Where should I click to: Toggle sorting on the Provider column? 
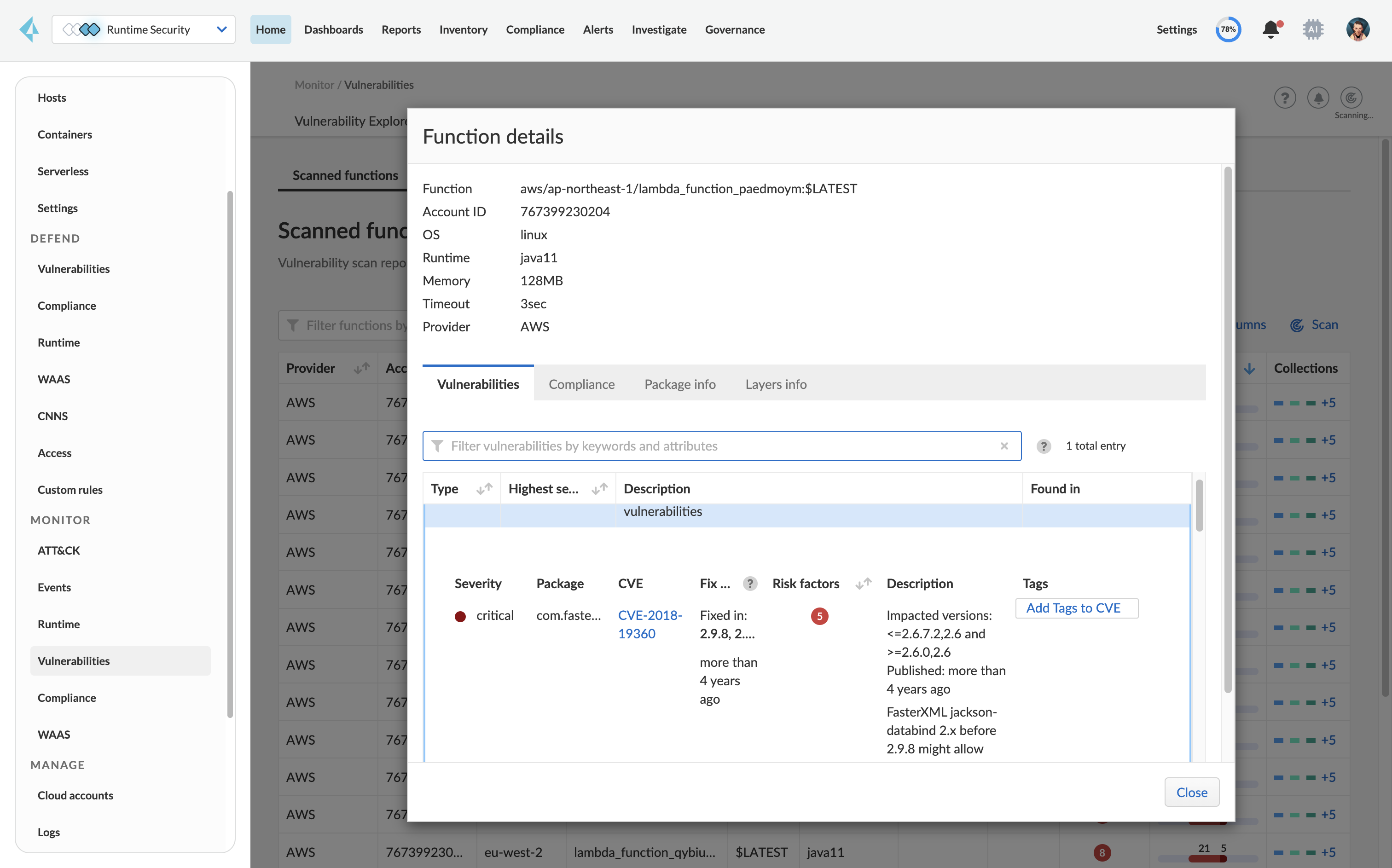(x=361, y=368)
